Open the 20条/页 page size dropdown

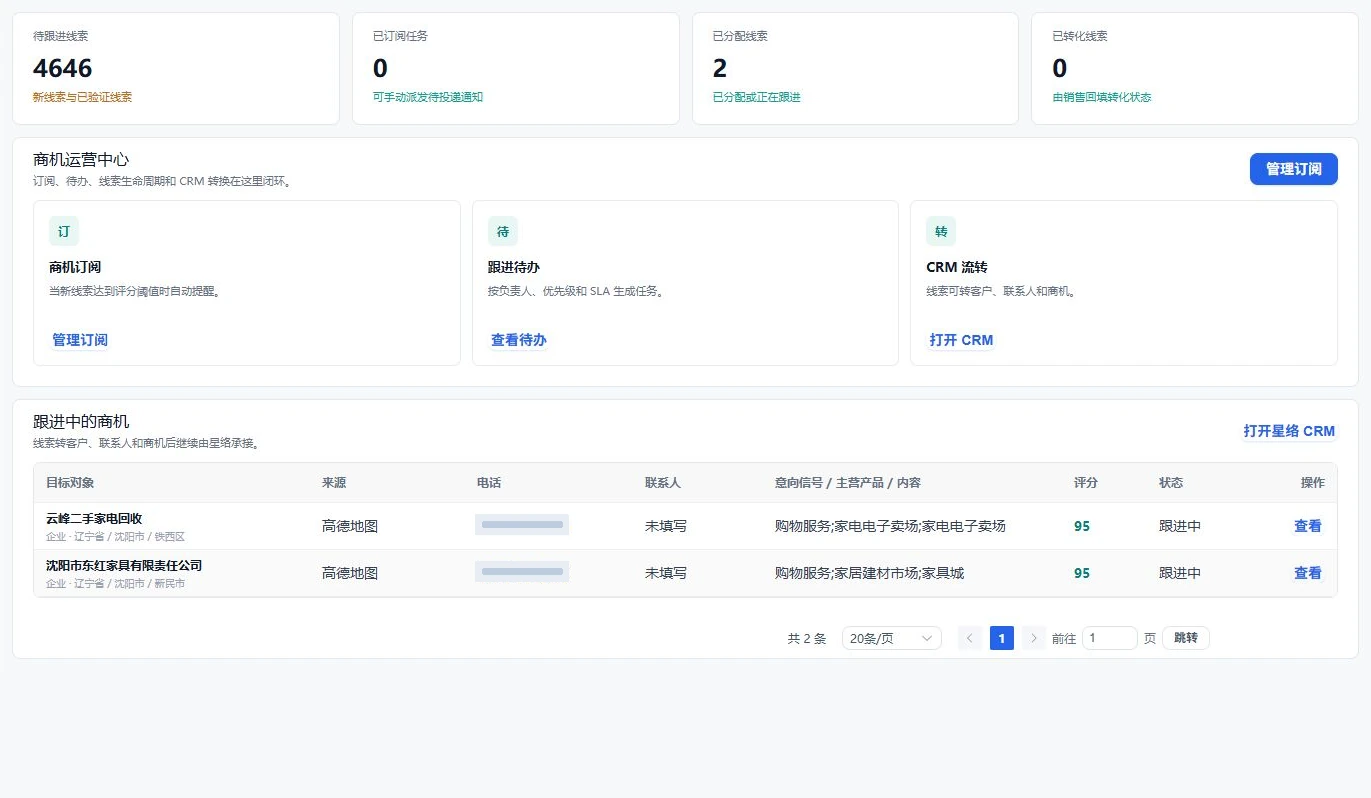892,638
